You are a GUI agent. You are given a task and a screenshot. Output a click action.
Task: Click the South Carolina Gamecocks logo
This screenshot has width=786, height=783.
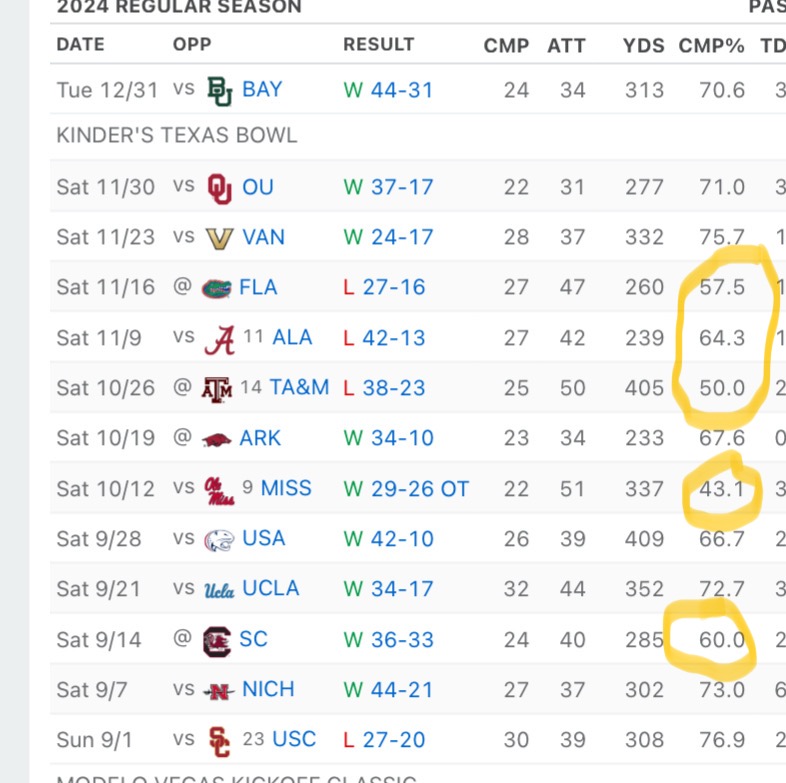pyautogui.click(x=217, y=641)
